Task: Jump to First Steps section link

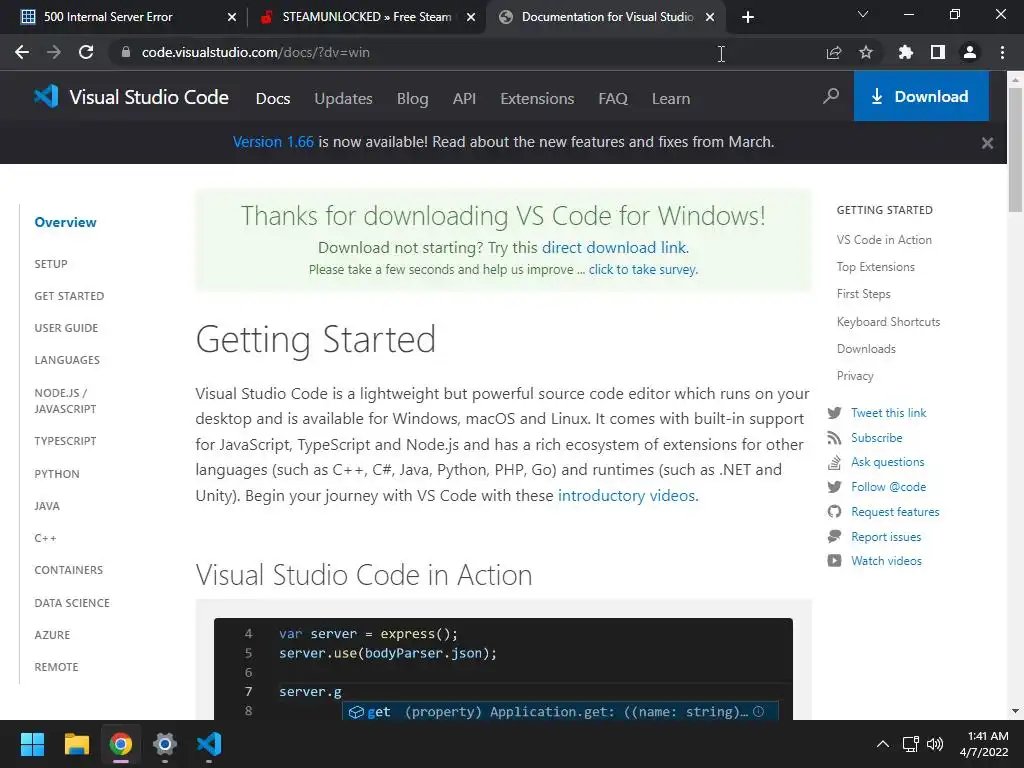Action: click(x=863, y=294)
